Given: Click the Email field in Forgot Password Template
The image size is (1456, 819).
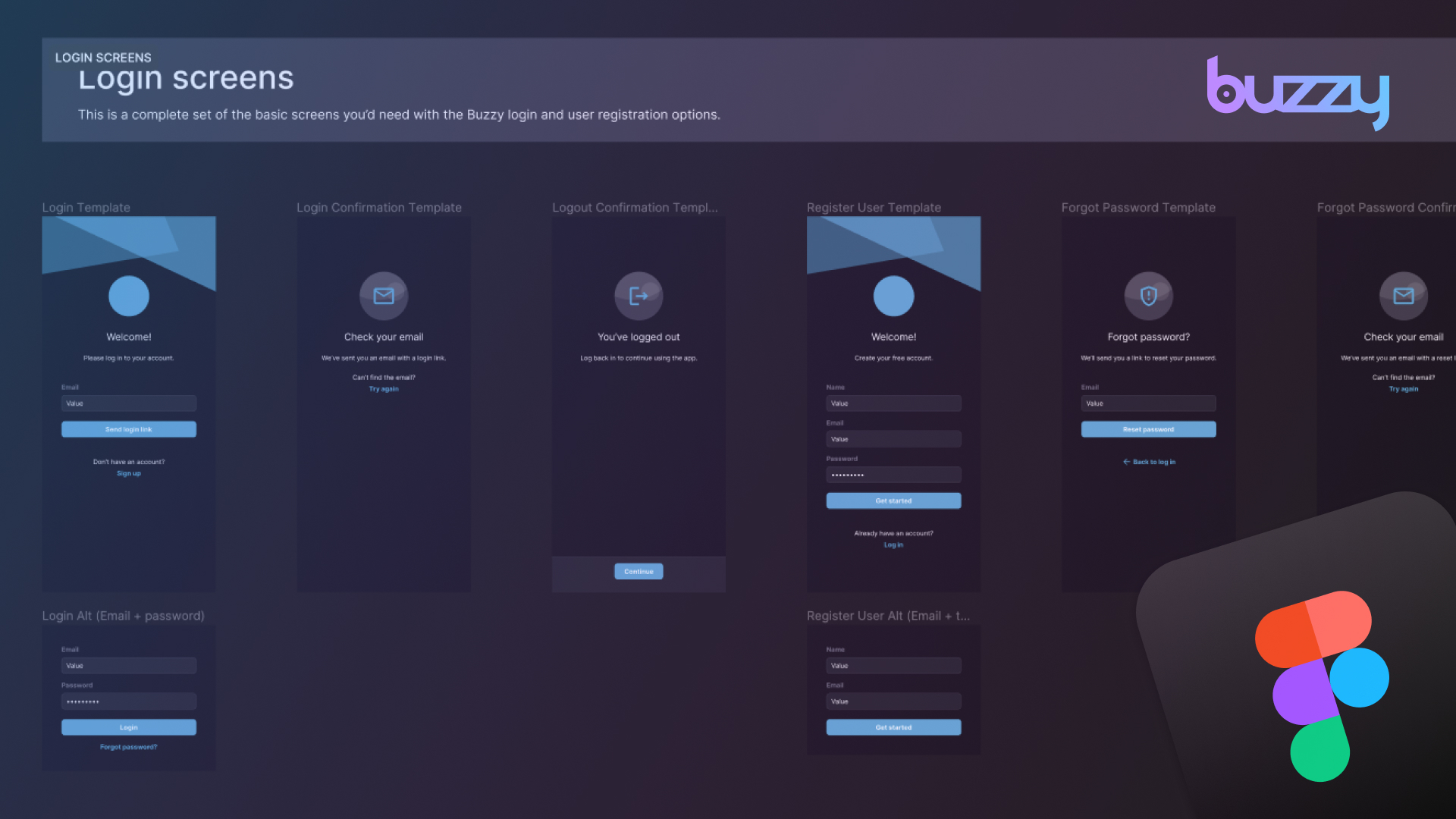Looking at the screenshot, I should [x=1148, y=403].
